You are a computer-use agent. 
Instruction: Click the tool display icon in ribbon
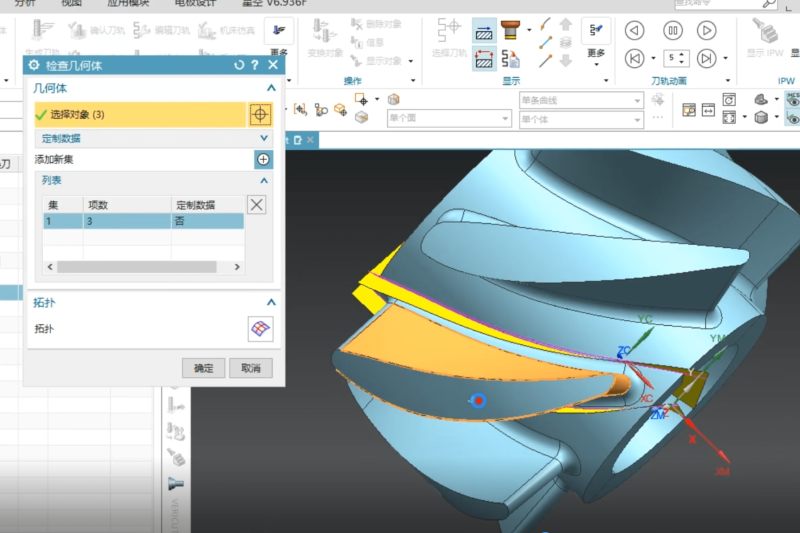coord(511,30)
